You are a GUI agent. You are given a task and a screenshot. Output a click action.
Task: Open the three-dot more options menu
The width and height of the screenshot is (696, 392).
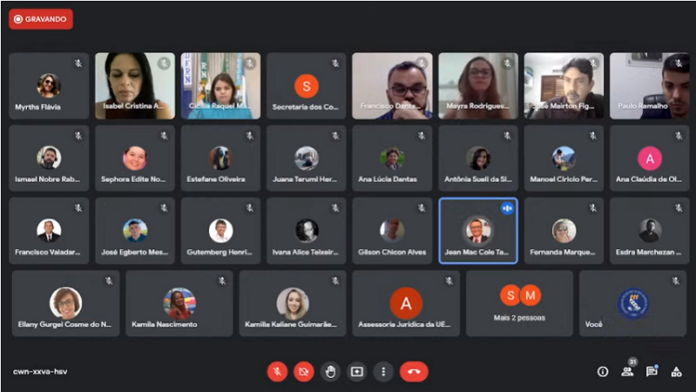[x=384, y=372]
